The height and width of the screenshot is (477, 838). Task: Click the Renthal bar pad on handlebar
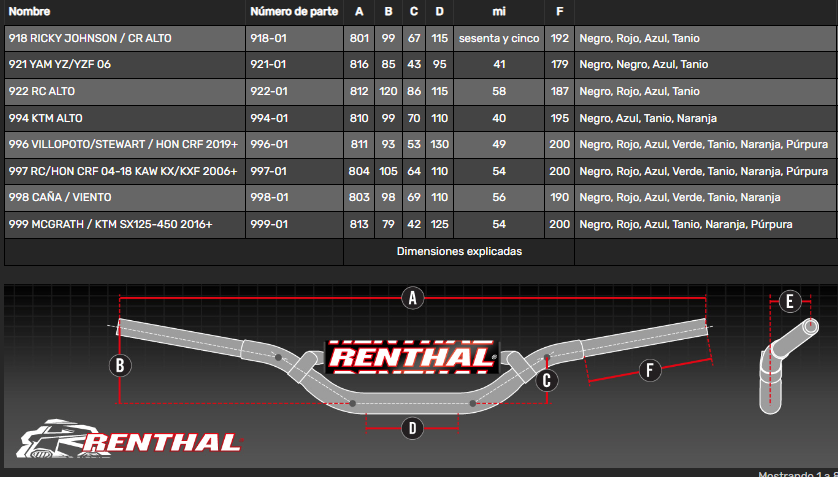[x=412, y=357]
